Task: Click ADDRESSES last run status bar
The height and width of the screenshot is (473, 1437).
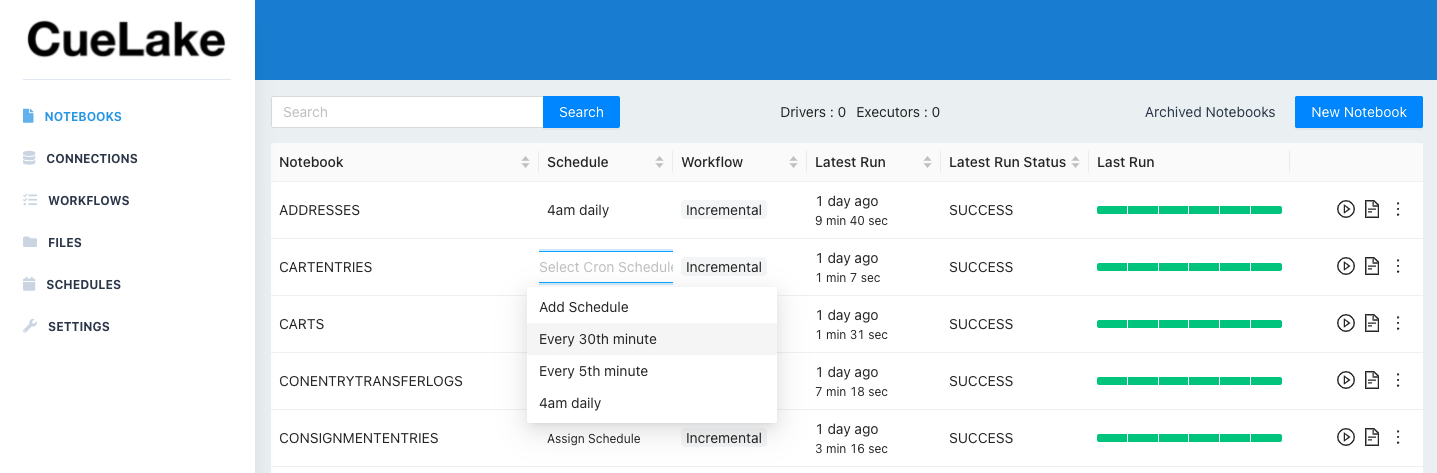Action: [x=1189, y=210]
